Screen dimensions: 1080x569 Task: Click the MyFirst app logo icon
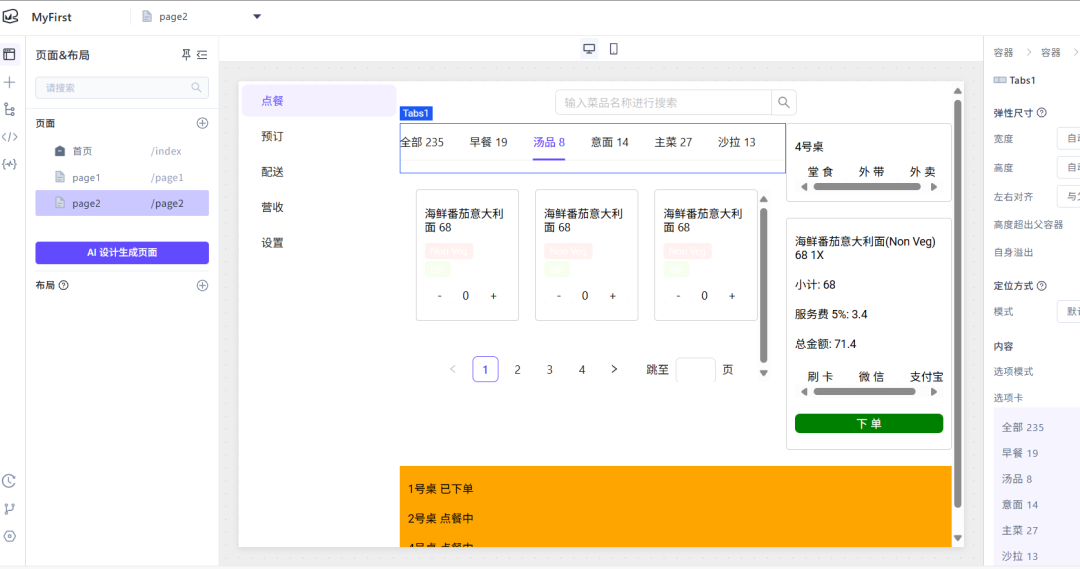pos(10,17)
